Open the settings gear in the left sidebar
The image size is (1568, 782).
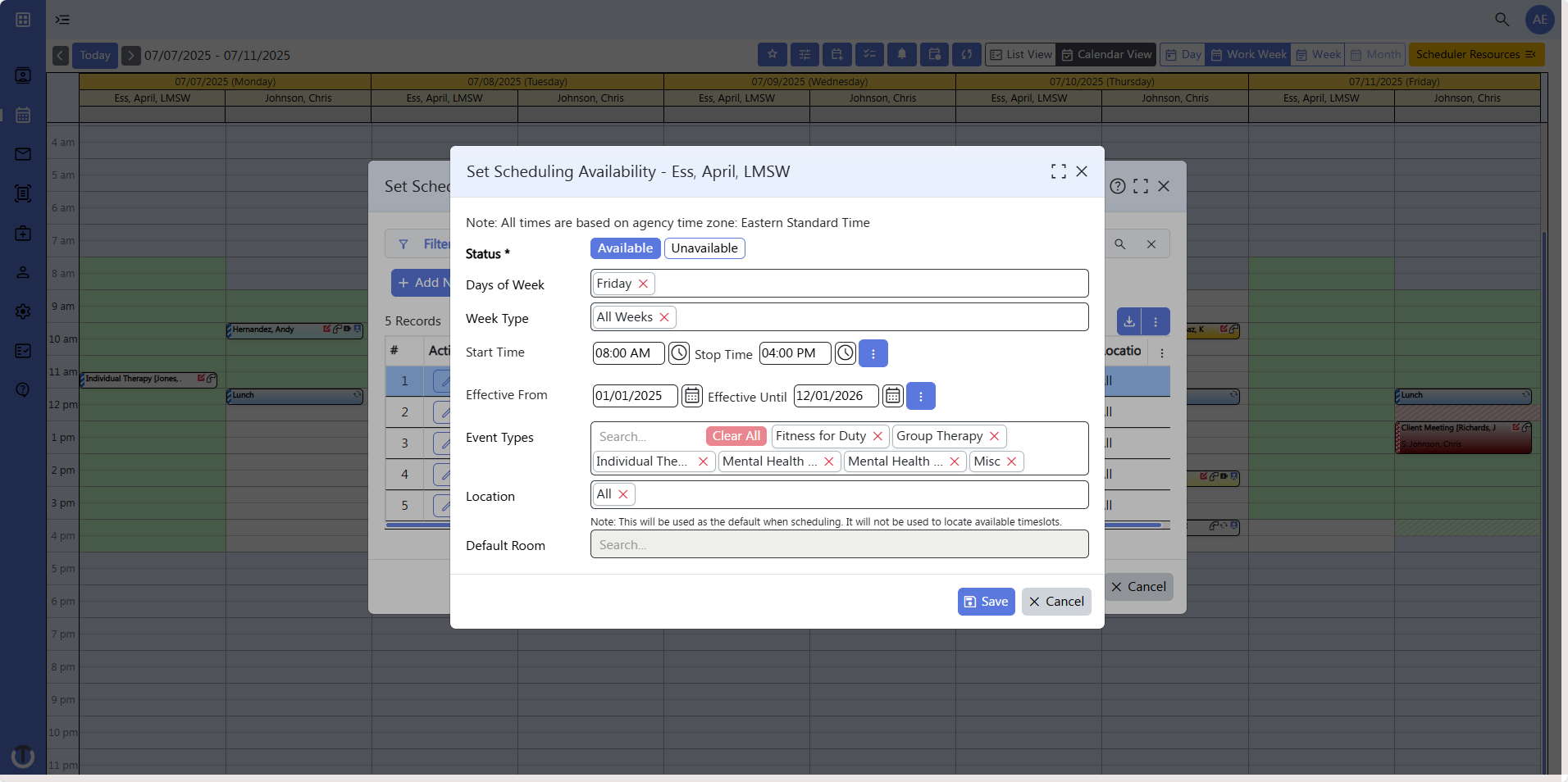(23, 311)
